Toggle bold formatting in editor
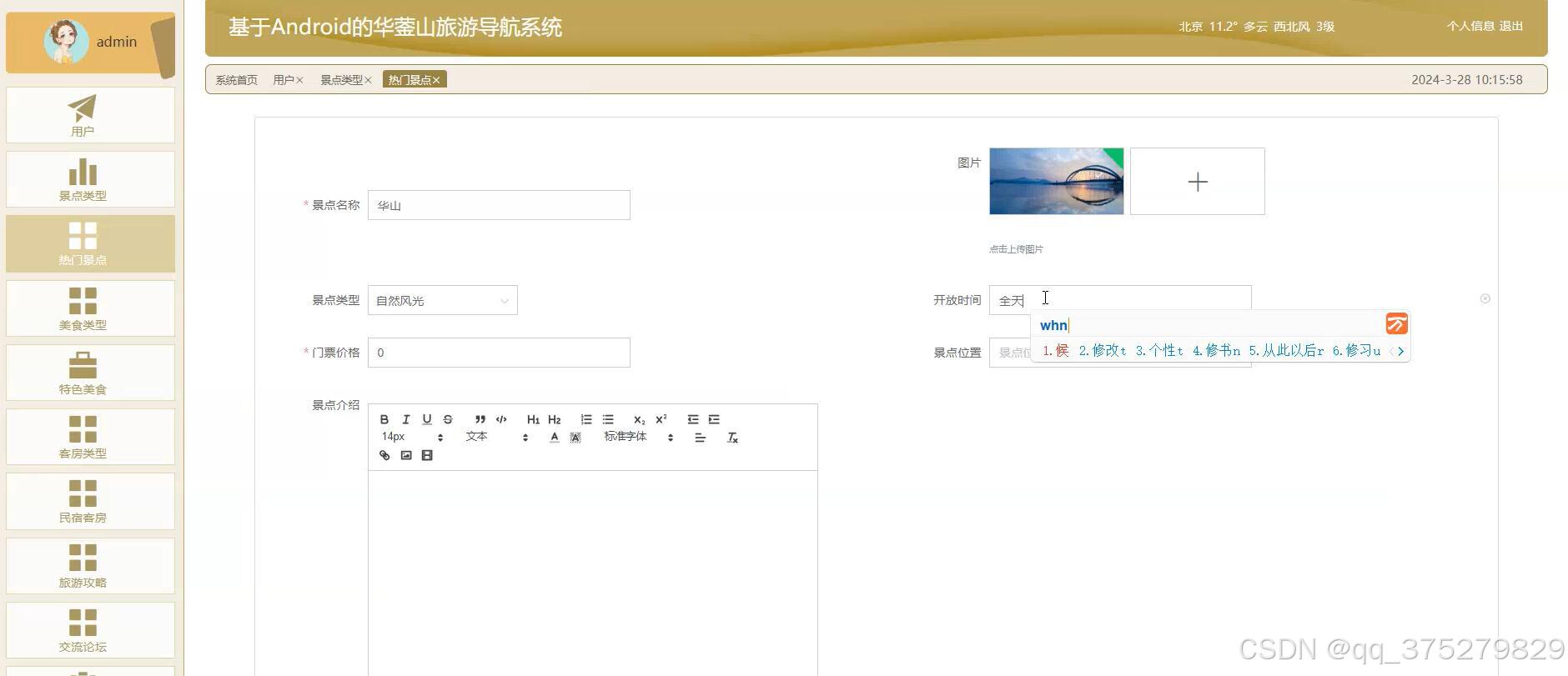The height and width of the screenshot is (676, 1568). [384, 419]
